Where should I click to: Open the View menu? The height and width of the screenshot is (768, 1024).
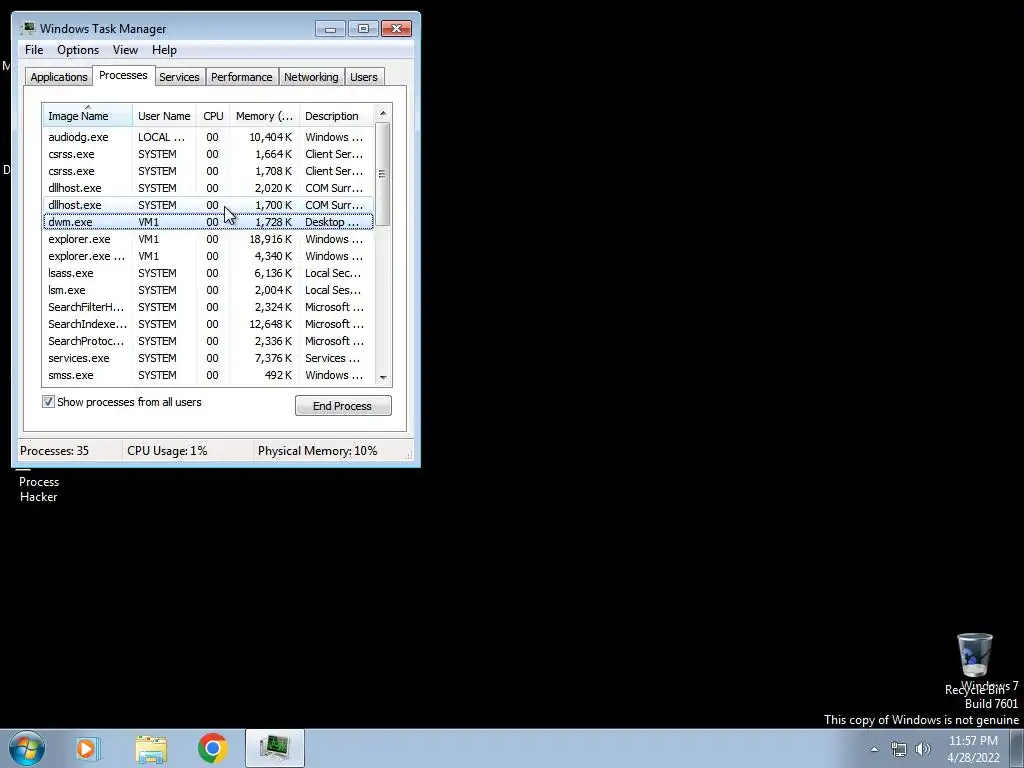pyautogui.click(x=125, y=50)
